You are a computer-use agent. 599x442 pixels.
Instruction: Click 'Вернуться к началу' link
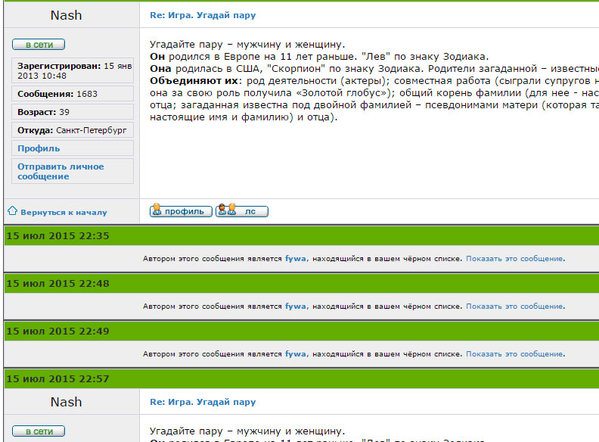64,212
